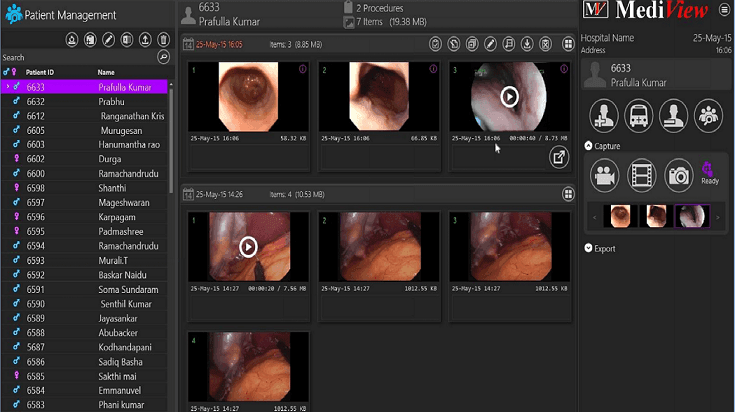
Task: Open image 4 thumbnail from 14:26 procedure
Action: [248, 367]
